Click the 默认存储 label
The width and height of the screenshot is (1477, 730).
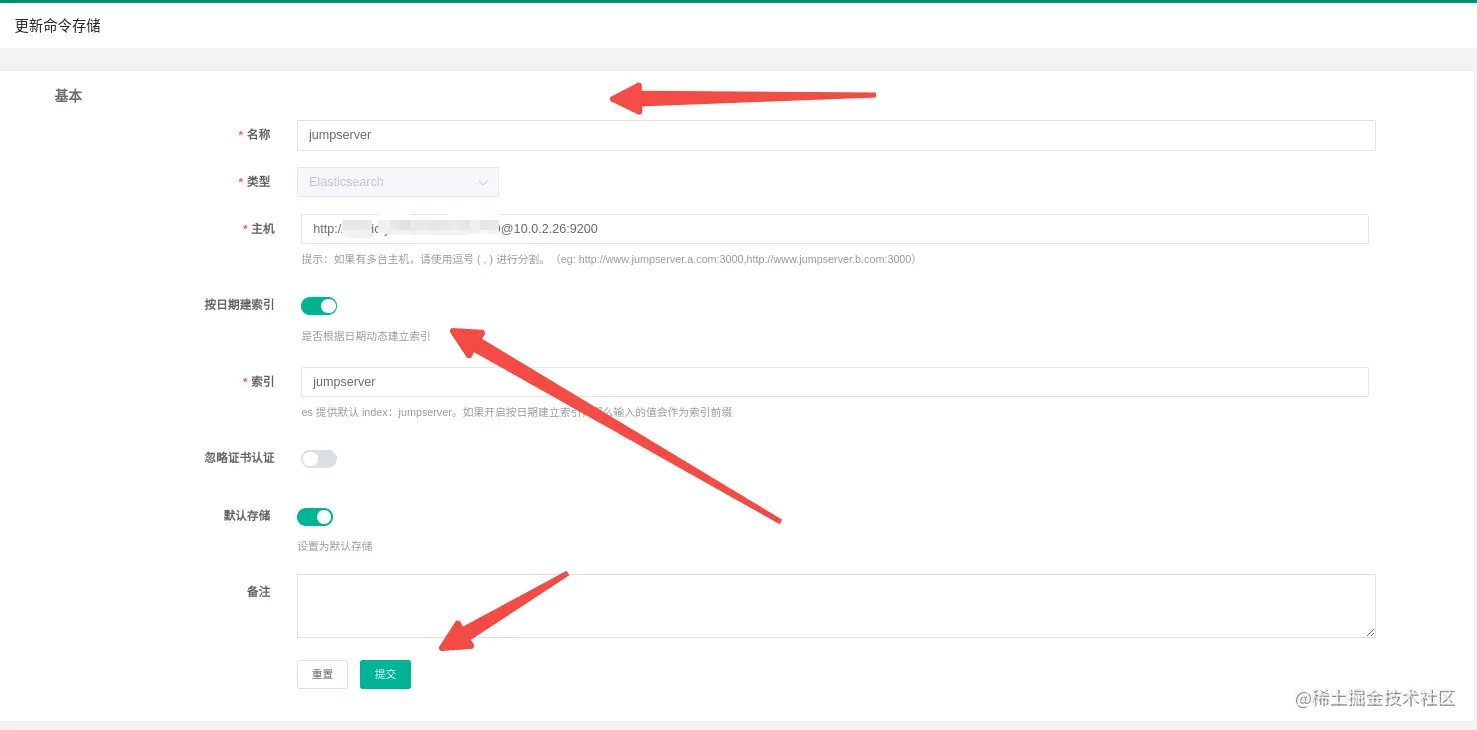[x=247, y=516]
